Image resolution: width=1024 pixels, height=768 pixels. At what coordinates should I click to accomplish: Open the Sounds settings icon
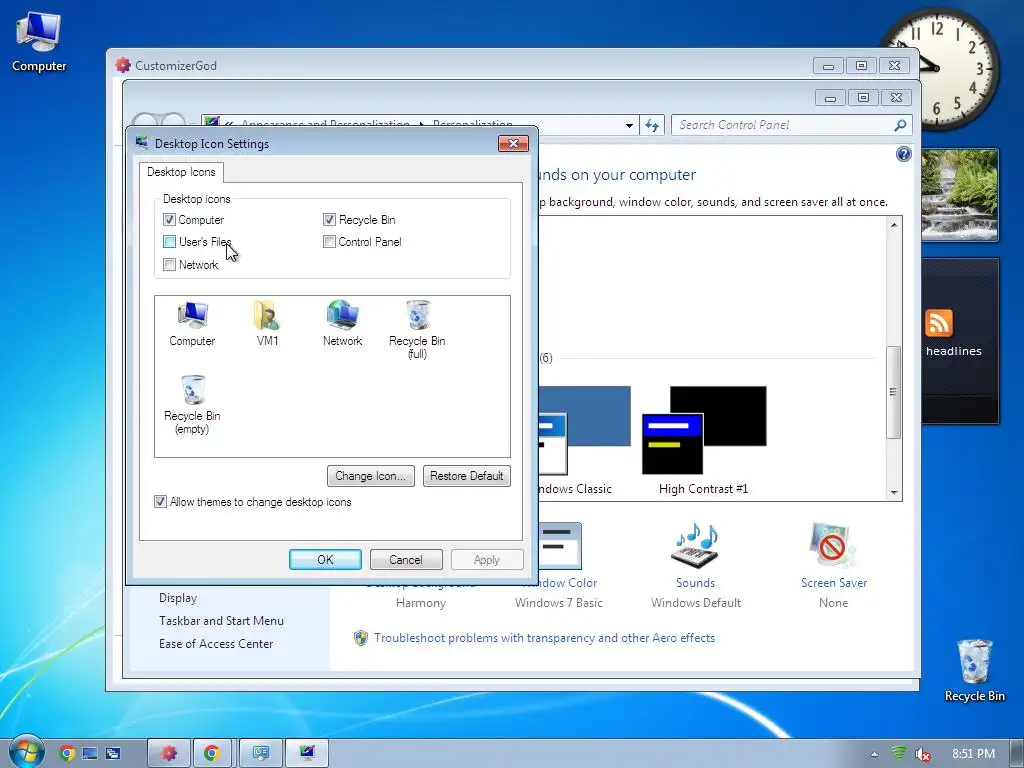coord(696,546)
